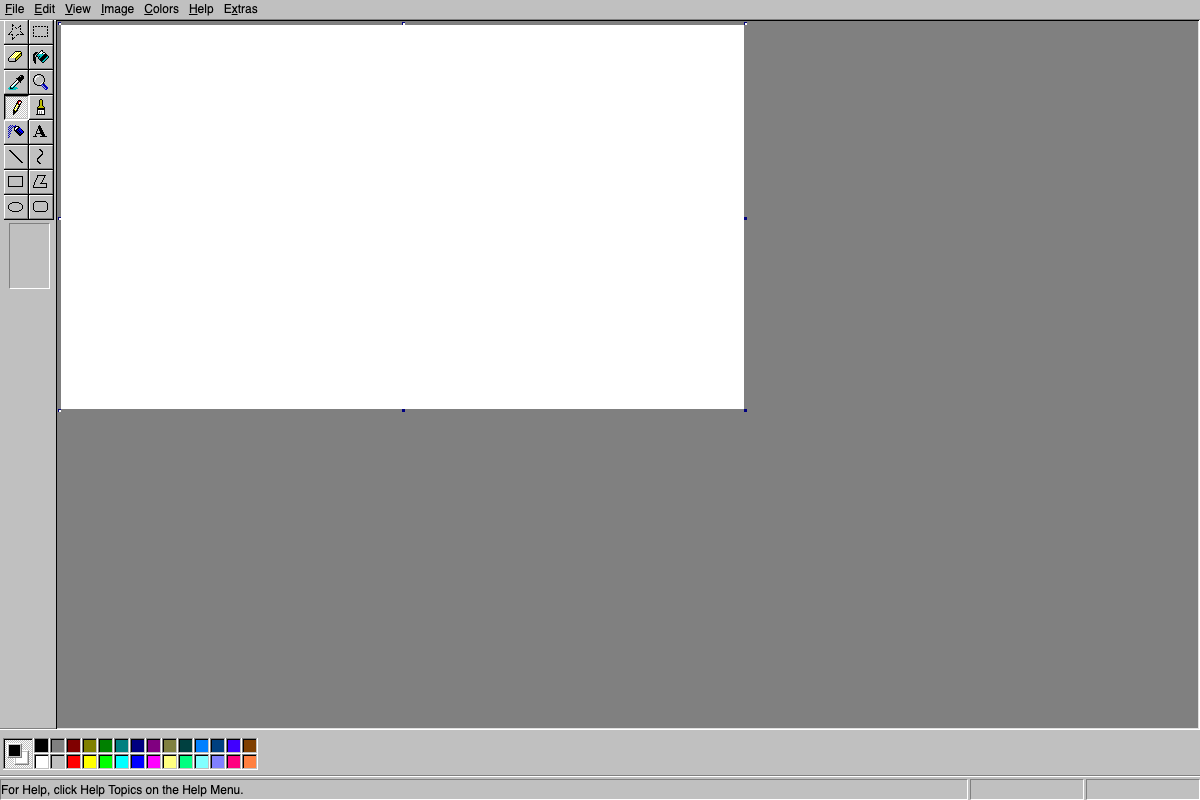Select the Airbrush tool
This screenshot has height=800, width=1200.
tap(16, 131)
